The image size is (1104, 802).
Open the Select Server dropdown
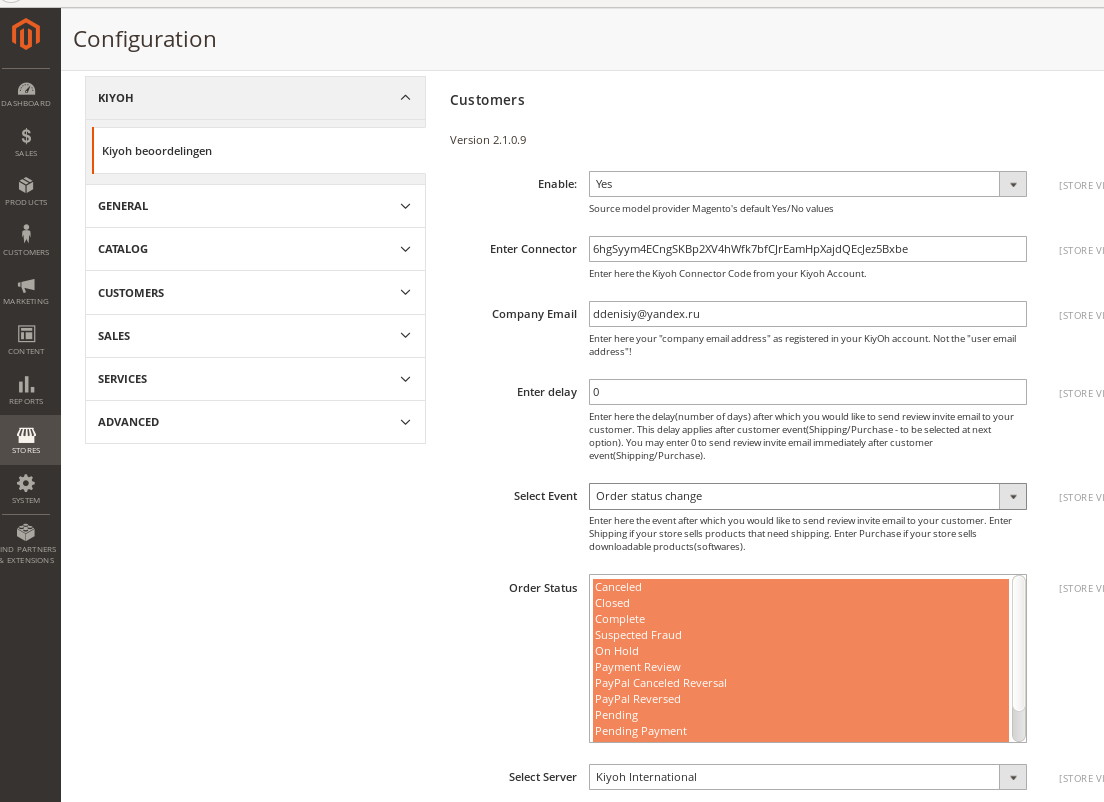tap(808, 777)
